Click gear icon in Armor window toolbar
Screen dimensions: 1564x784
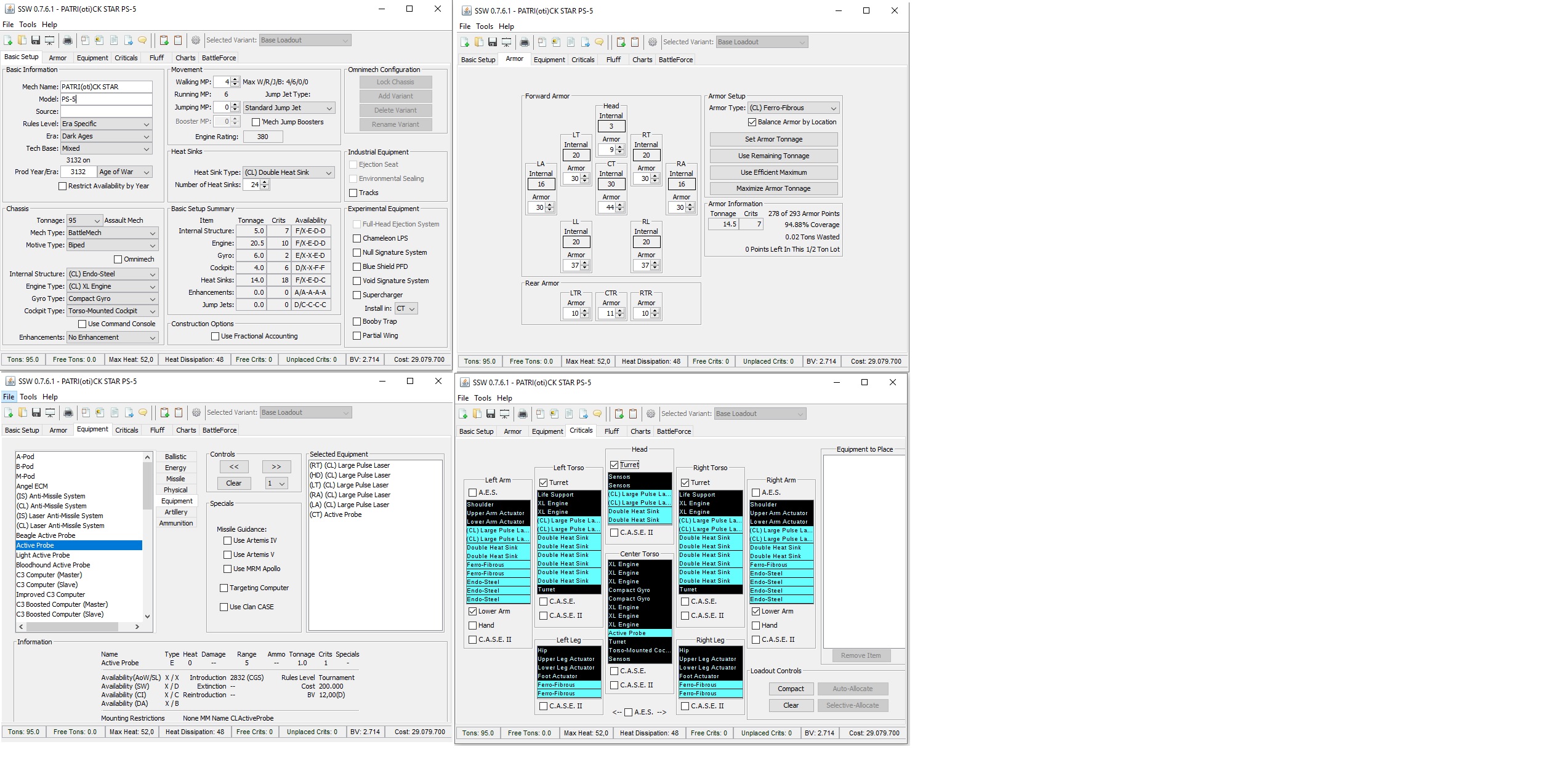coord(653,42)
